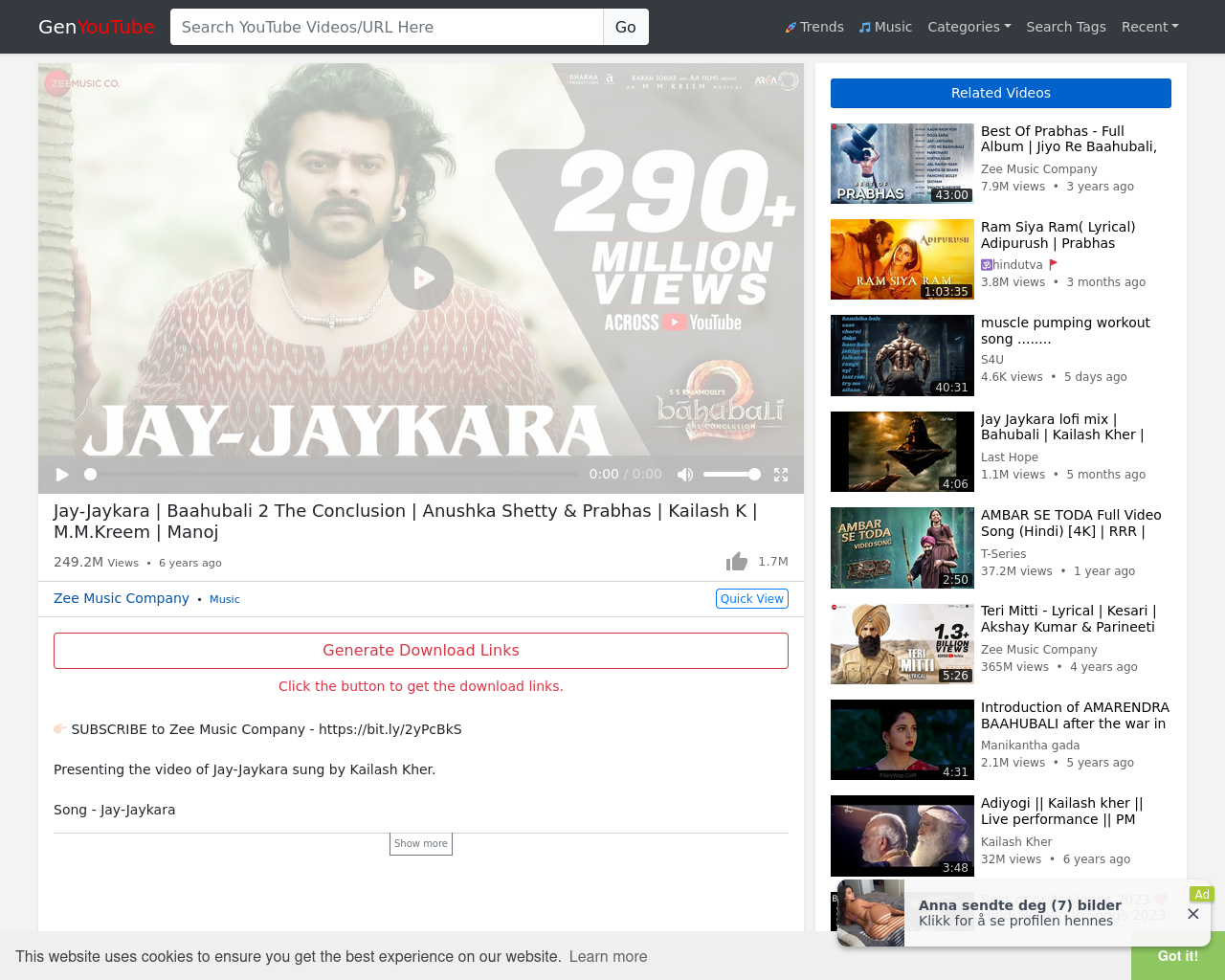Image resolution: width=1225 pixels, height=980 pixels.
Task: Click title 'AMBAR SE TODA Full Video Song'
Action: point(1071,523)
